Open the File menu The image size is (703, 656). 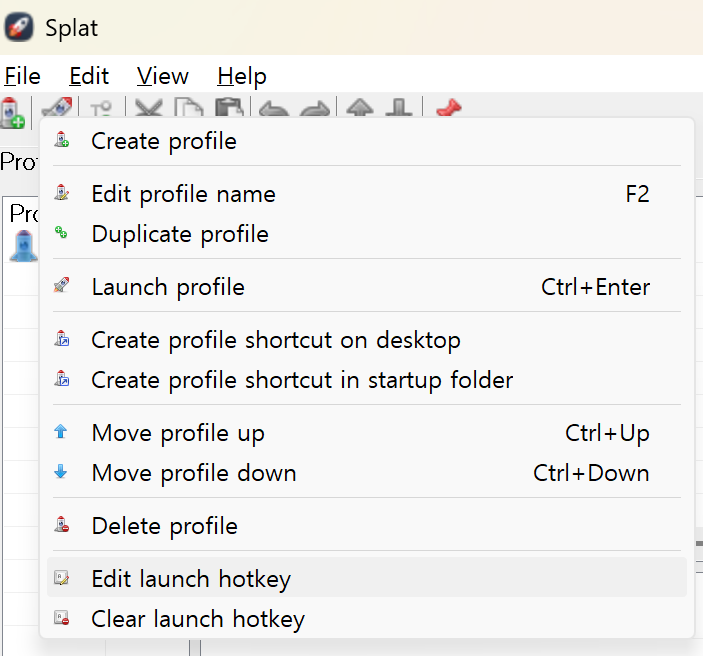click(22, 76)
